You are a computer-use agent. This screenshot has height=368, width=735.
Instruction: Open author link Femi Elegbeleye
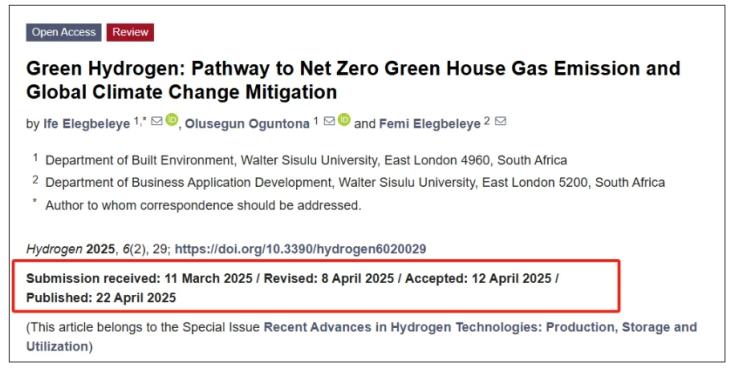(x=430, y=124)
